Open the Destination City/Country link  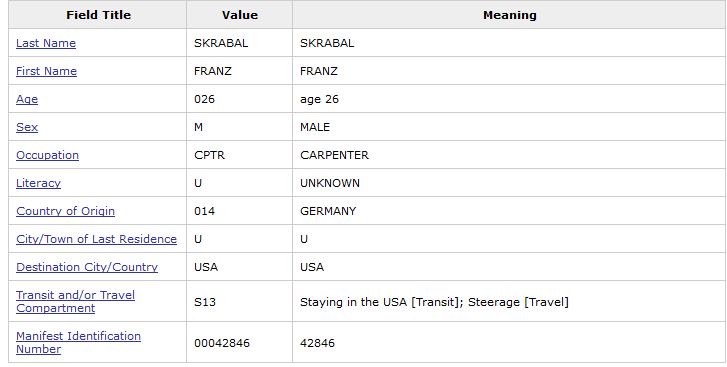click(87, 267)
